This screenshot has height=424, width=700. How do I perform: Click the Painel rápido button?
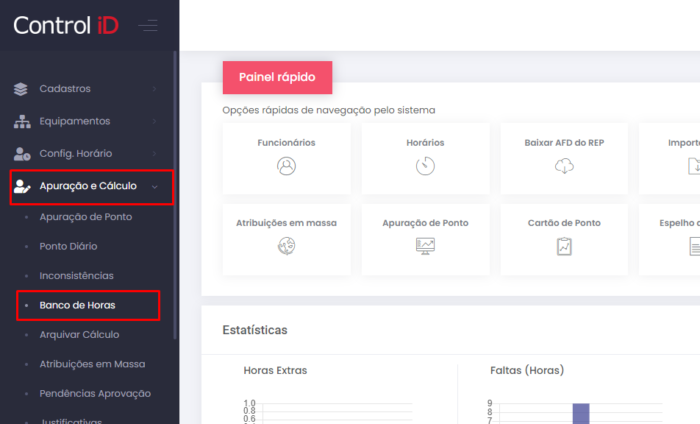277,77
